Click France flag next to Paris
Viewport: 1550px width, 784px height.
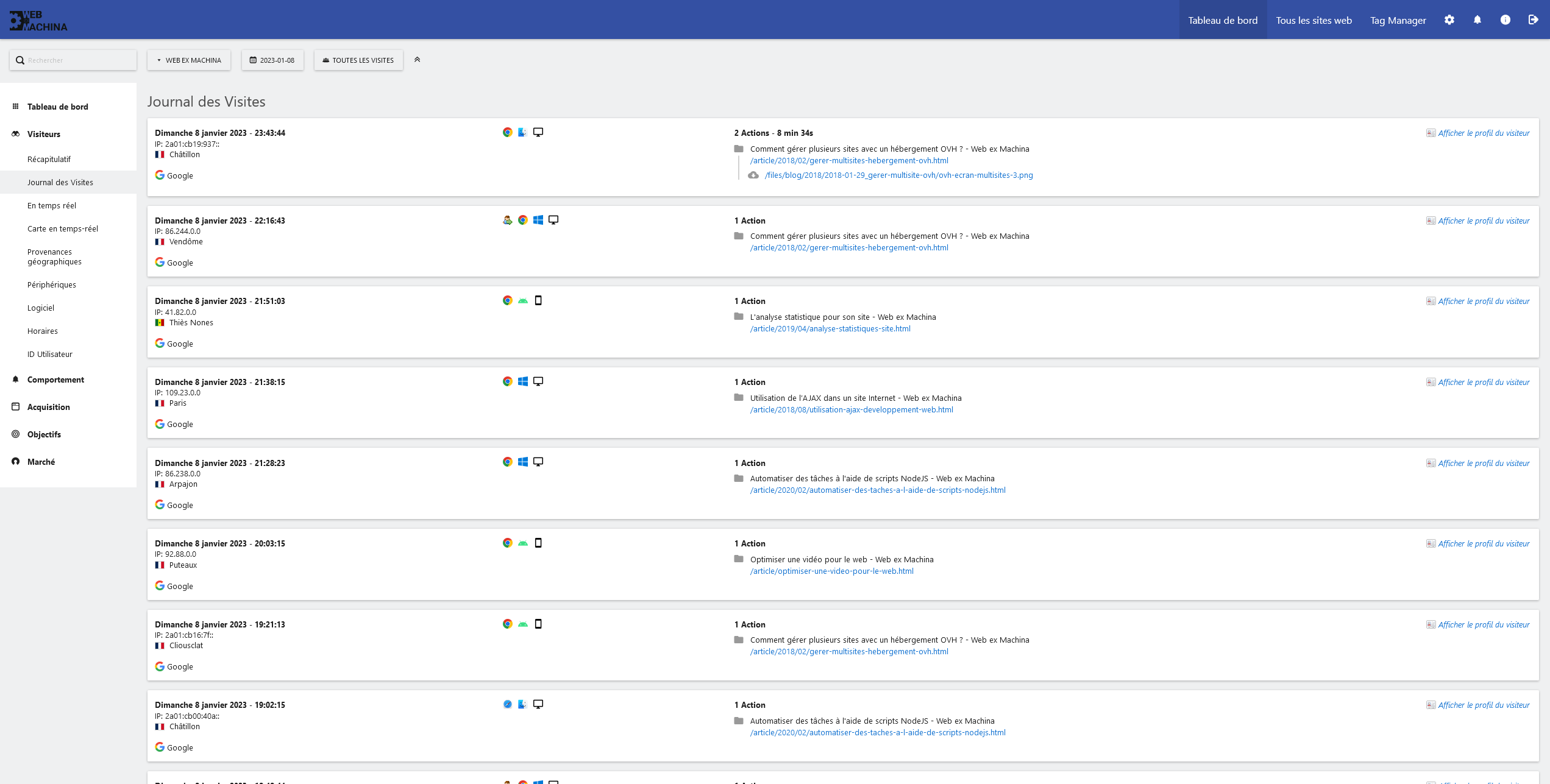pyautogui.click(x=160, y=403)
